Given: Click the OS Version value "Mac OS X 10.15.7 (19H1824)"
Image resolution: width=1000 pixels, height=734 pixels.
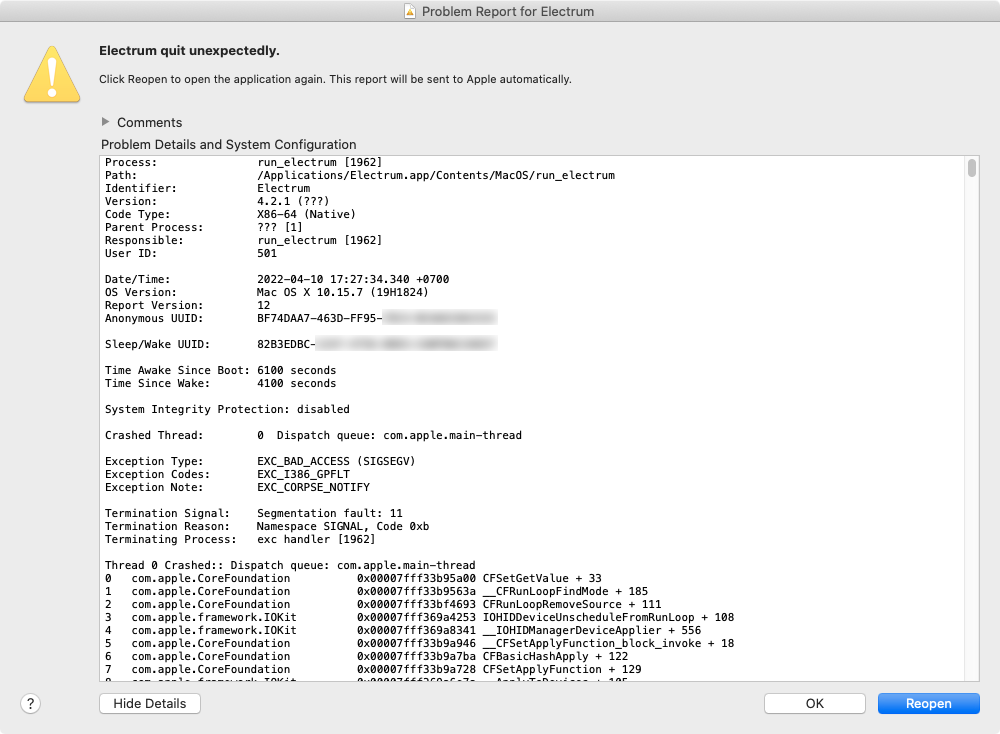Looking at the screenshot, I should 342,293.
